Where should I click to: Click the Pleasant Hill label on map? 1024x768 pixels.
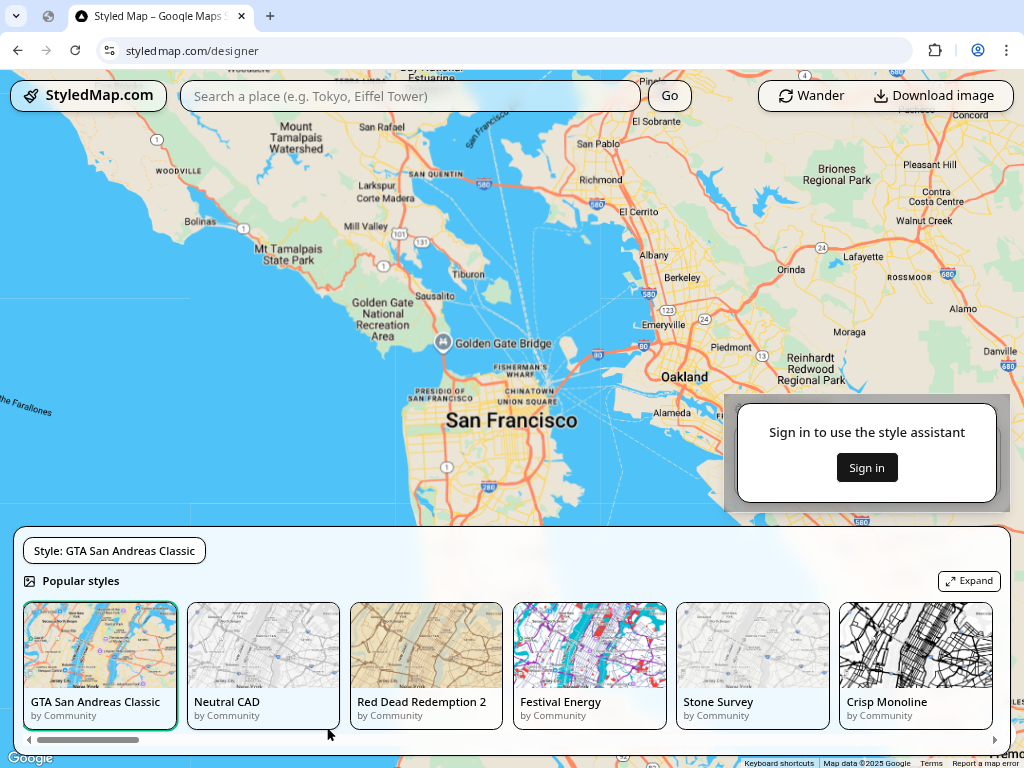click(x=929, y=165)
